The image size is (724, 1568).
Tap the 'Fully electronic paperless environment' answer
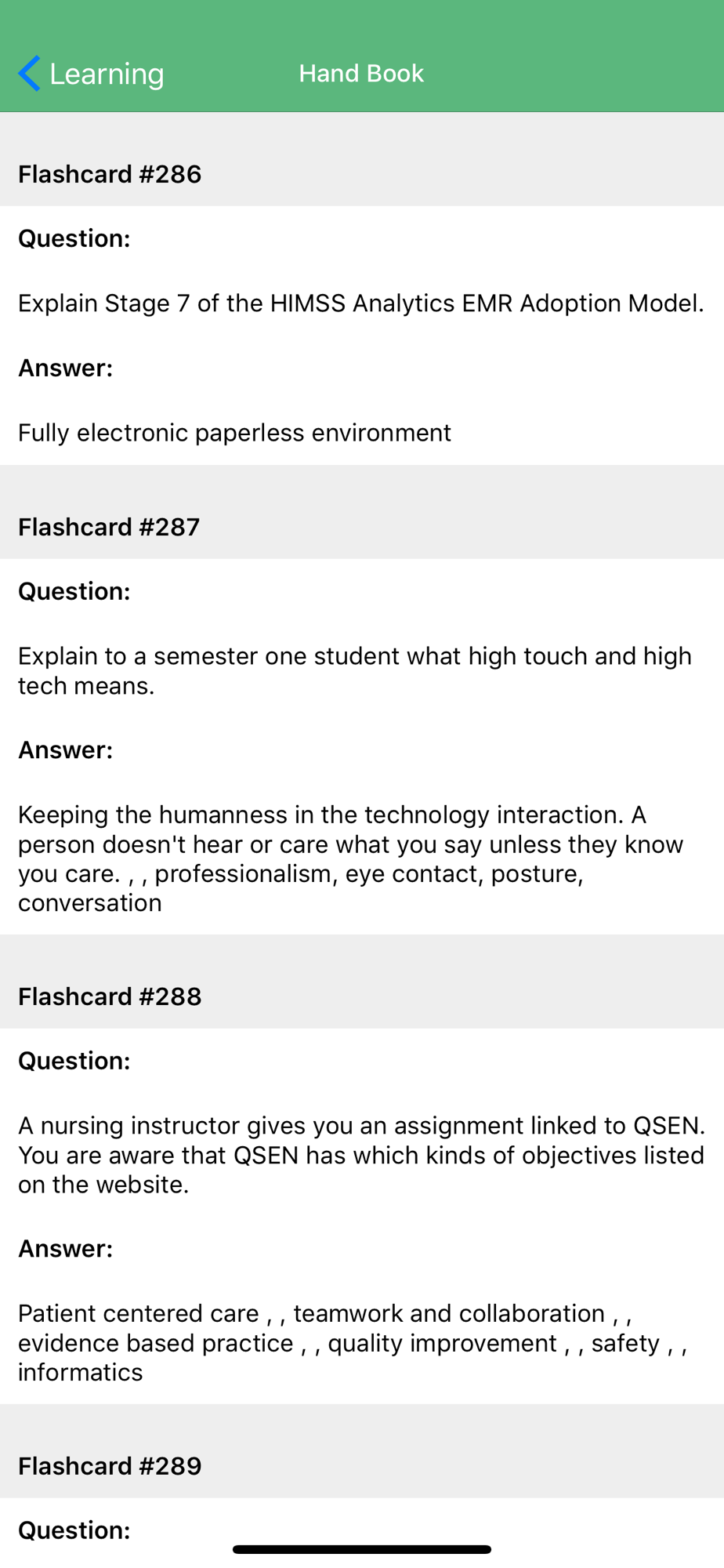pyautogui.click(x=234, y=433)
